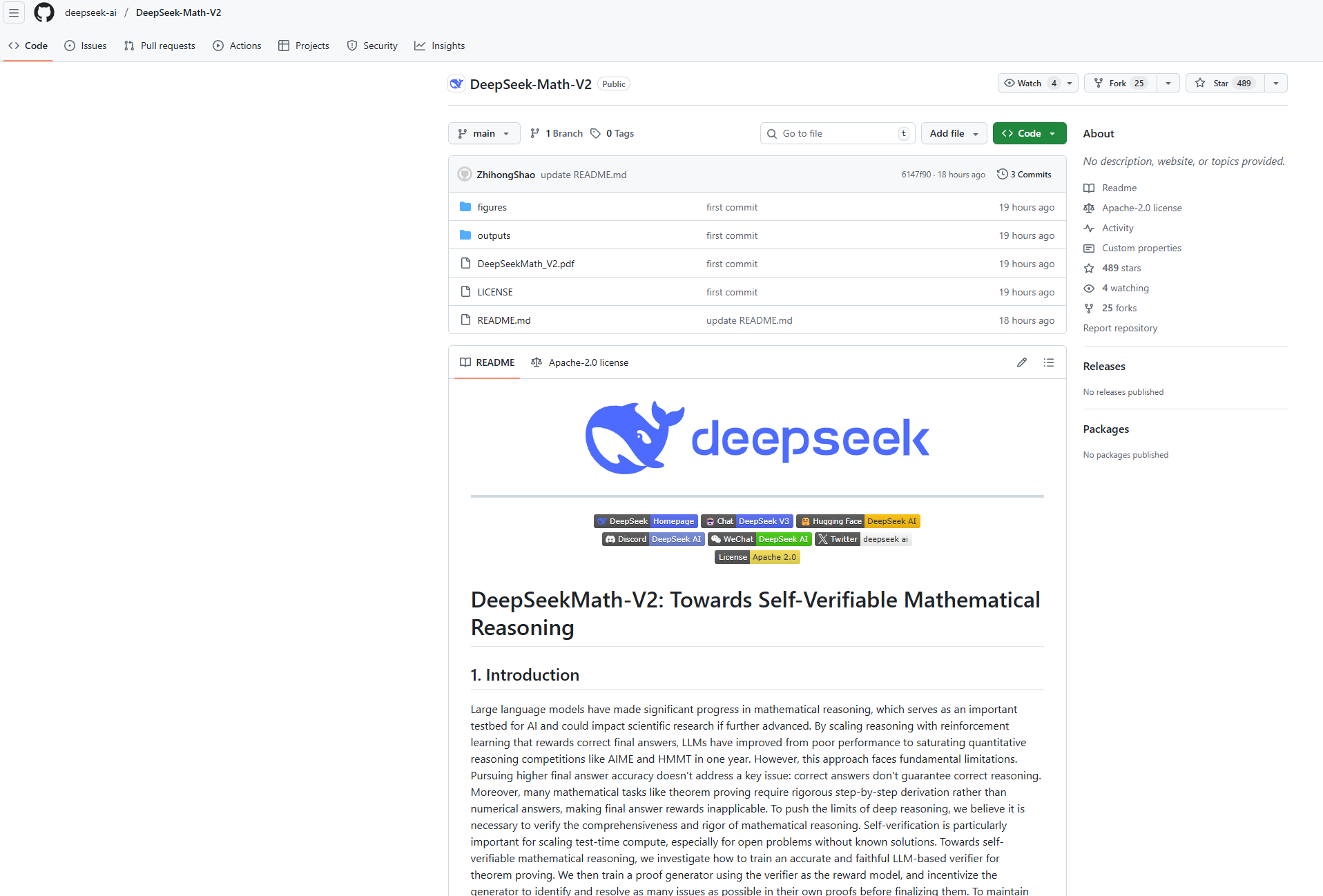Go to the Actions tab
The height and width of the screenshot is (896, 1323).
click(x=237, y=46)
